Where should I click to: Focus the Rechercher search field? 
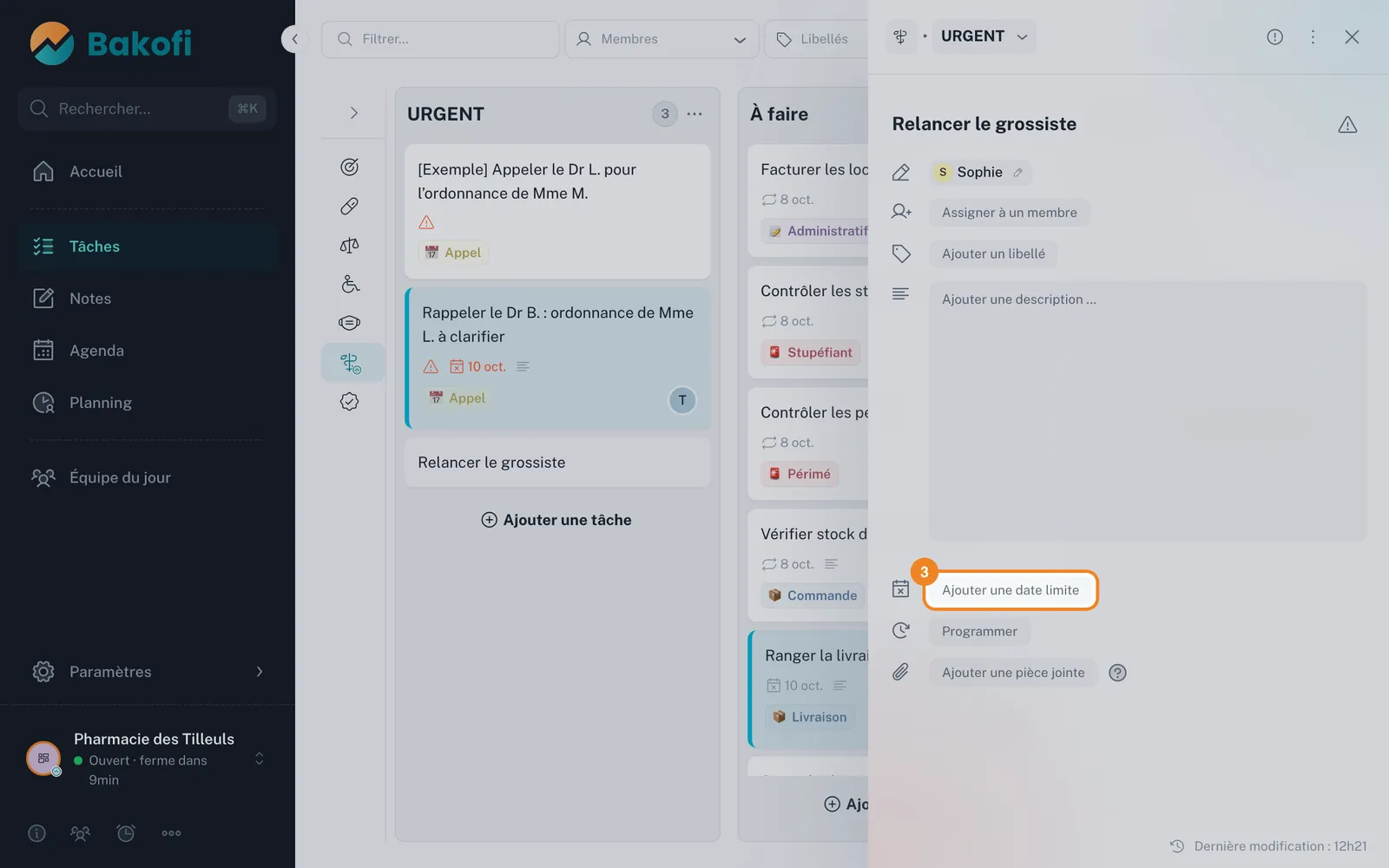(147, 108)
